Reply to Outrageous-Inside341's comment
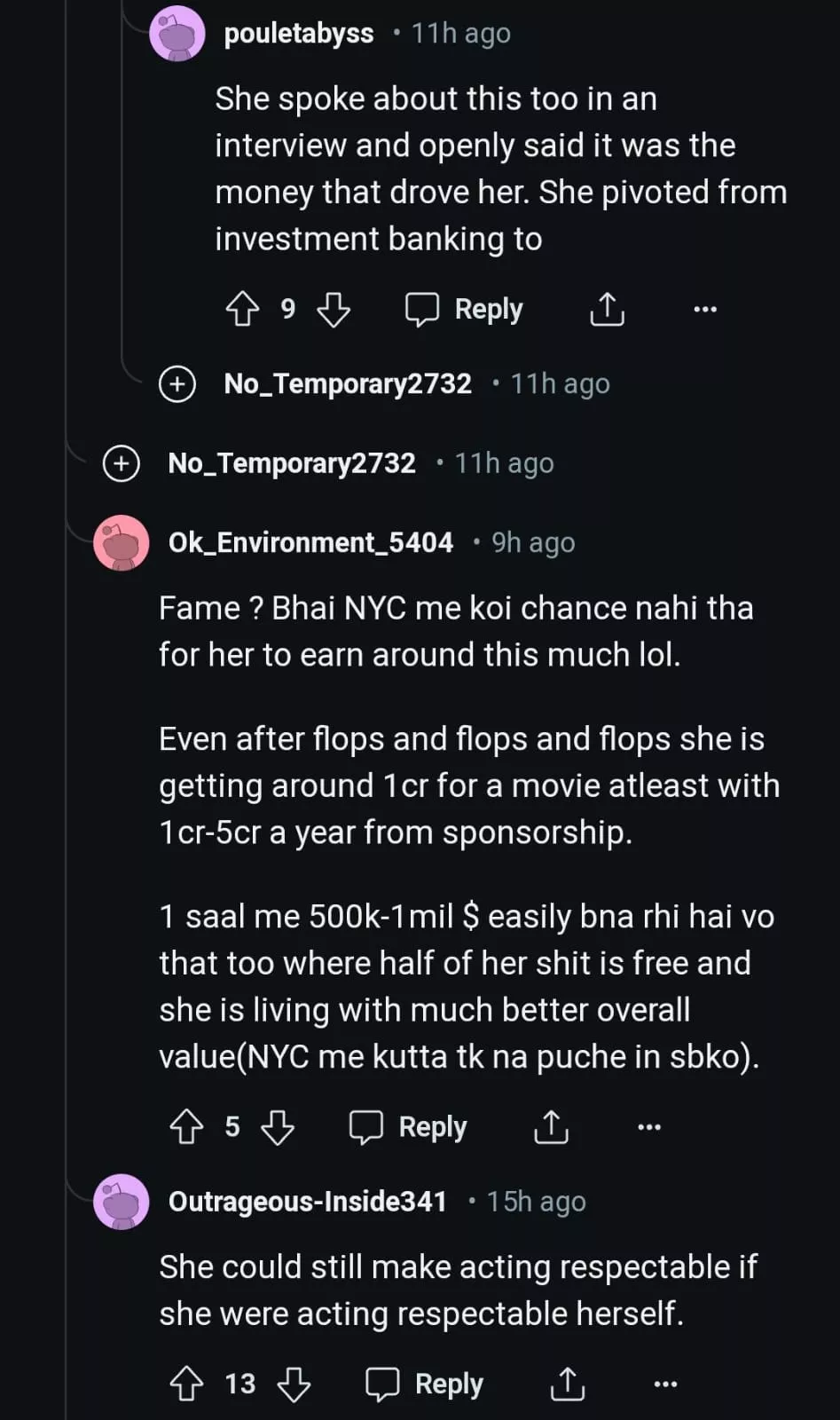The image size is (840, 1420). (424, 1384)
